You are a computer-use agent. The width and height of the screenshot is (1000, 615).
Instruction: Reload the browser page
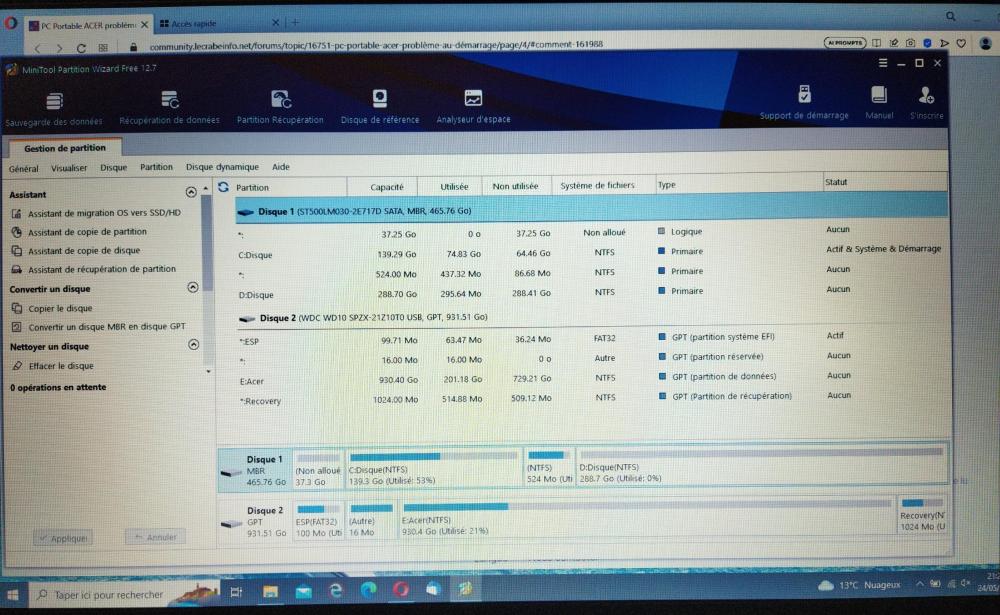(81, 48)
